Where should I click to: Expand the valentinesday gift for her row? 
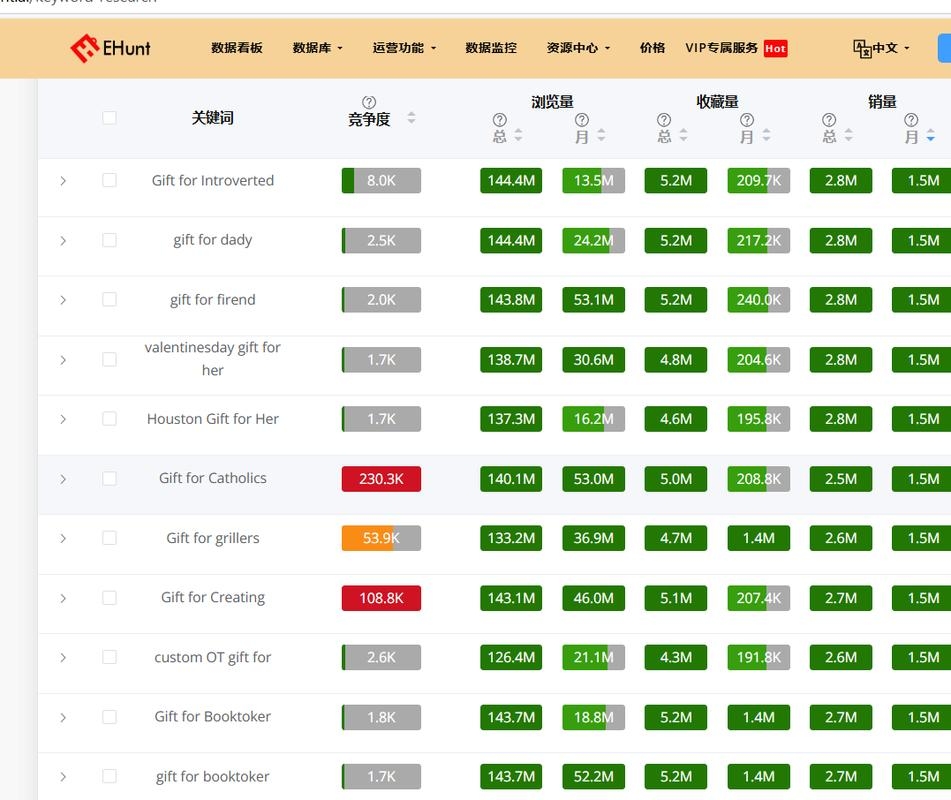(x=63, y=359)
